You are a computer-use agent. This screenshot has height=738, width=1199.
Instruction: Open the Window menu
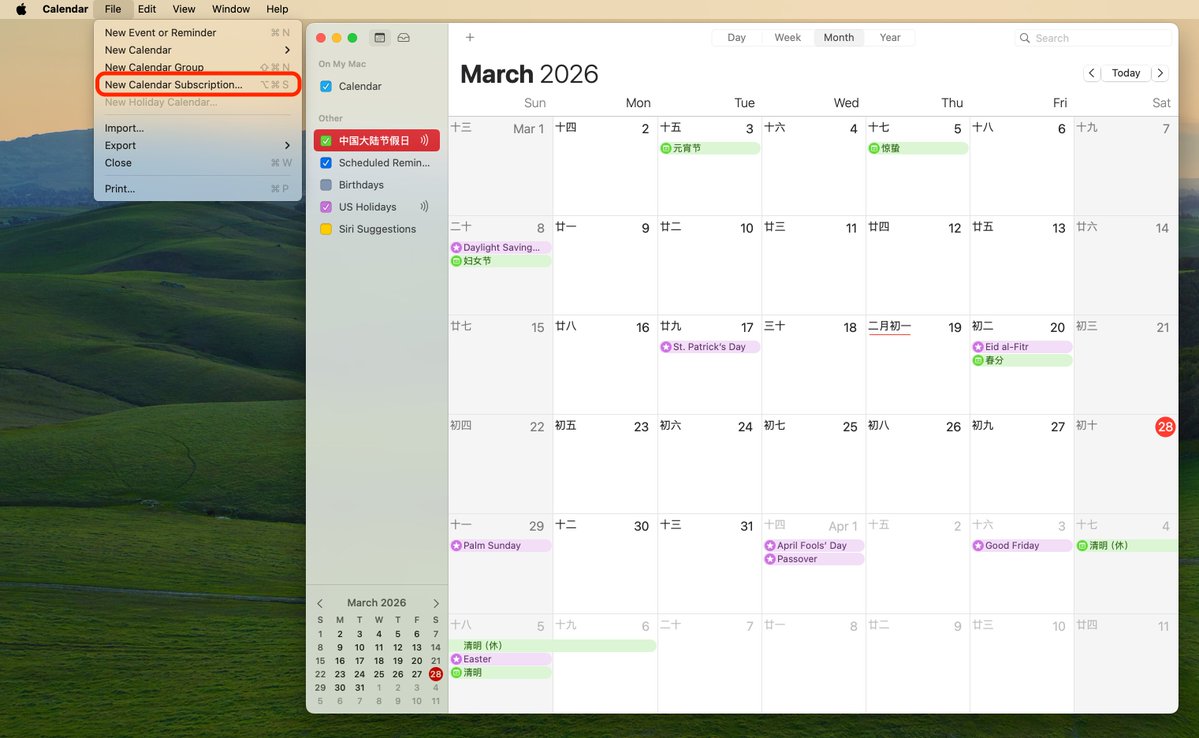click(x=230, y=9)
